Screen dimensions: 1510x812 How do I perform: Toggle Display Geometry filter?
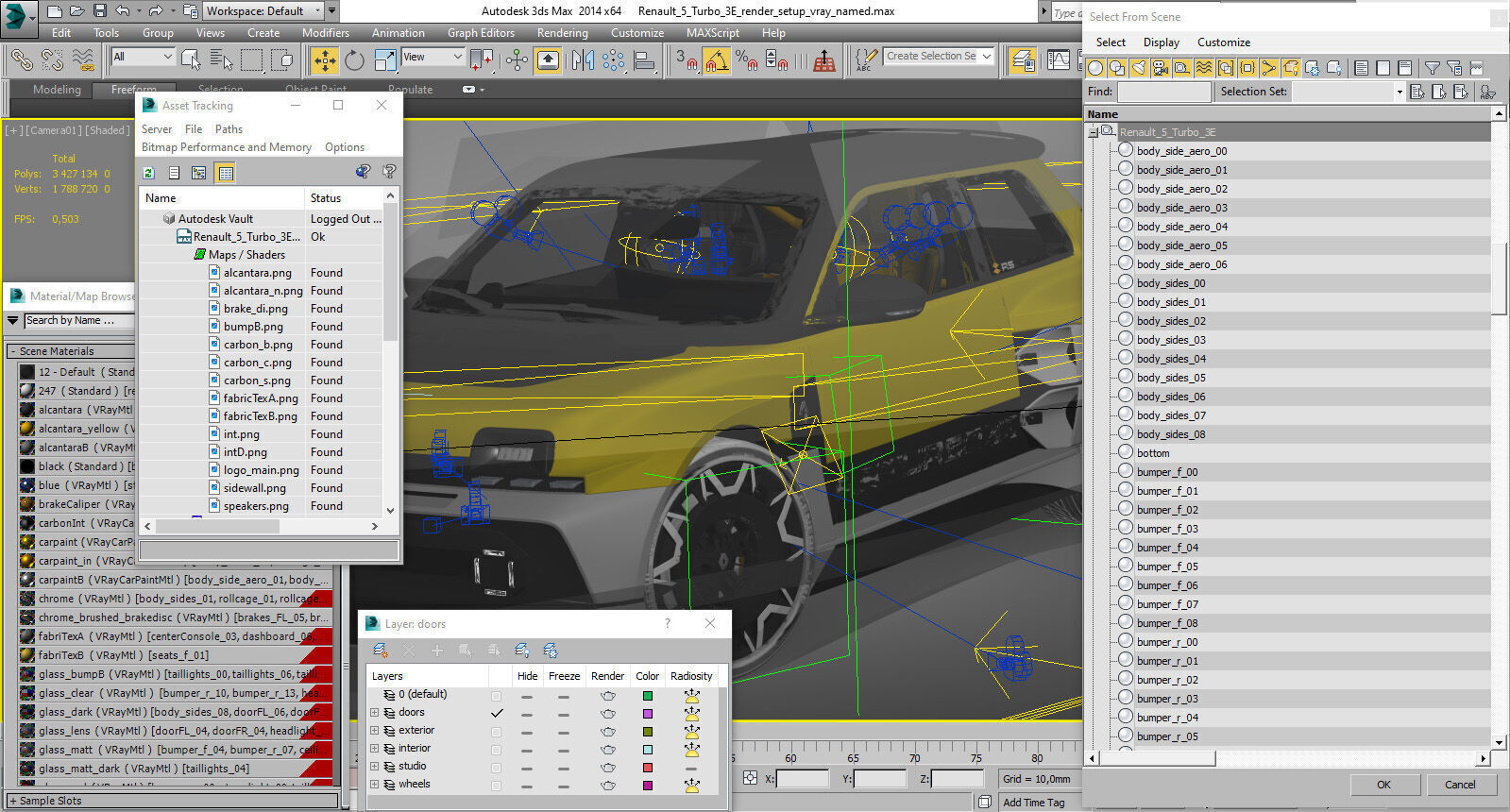pyautogui.click(x=1095, y=68)
